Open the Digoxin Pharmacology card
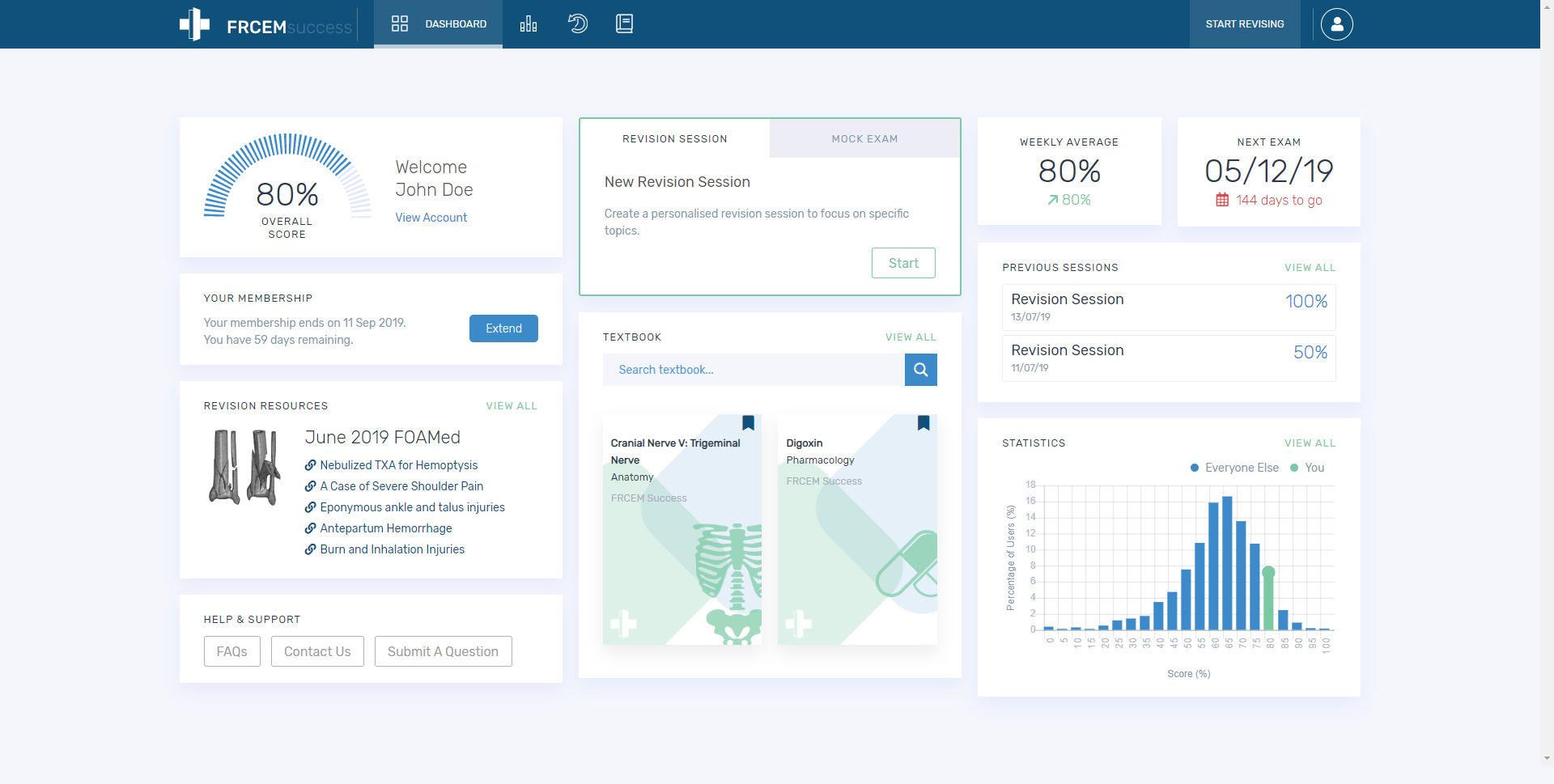1554x784 pixels. coord(857,529)
